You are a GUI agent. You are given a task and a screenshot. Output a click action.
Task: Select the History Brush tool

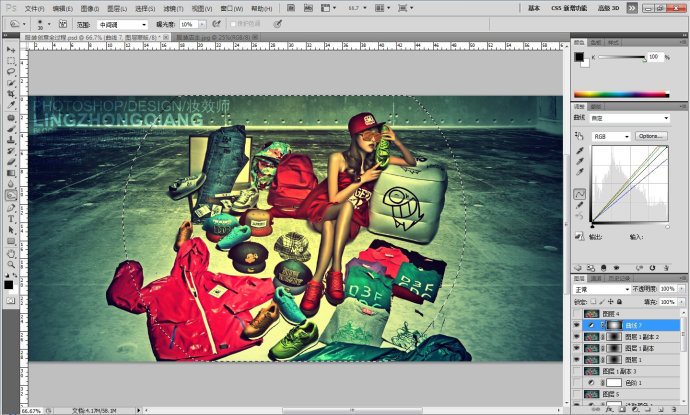pyautogui.click(x=11, y=151)
